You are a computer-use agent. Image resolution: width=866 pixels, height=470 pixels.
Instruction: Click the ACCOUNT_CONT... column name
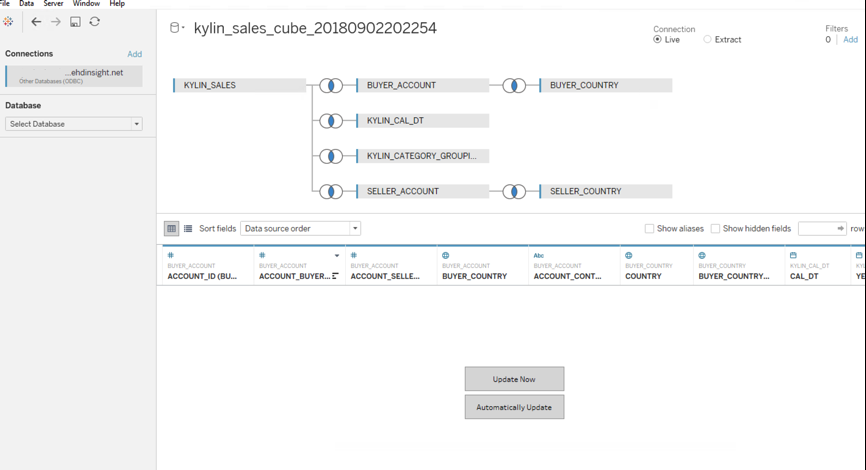point(567,276)
